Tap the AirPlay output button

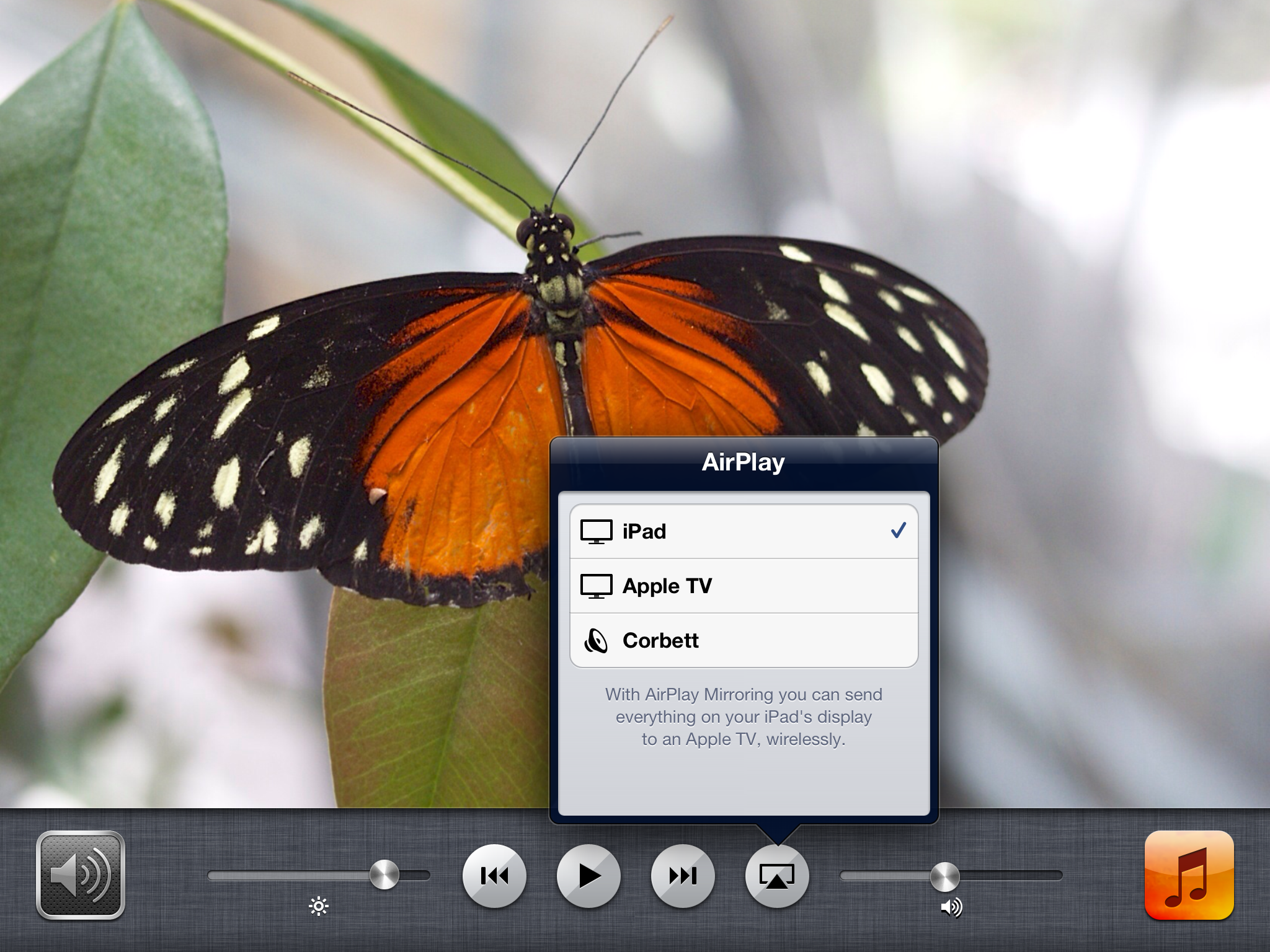pos(776,876)
